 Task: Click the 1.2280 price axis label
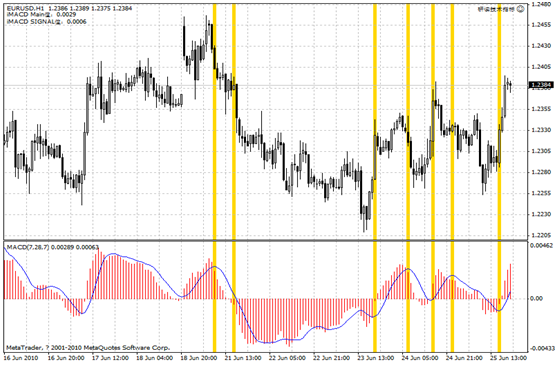pyautogui.click(x=541, y=172)
